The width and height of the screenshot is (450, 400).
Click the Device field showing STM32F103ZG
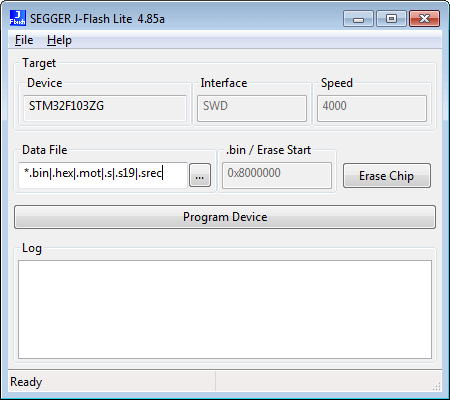[105, 108]
